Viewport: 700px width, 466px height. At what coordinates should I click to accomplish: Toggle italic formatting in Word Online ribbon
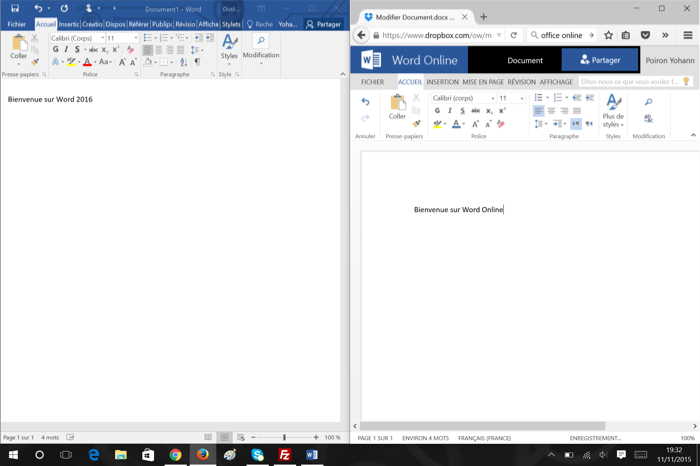point(450,111)
